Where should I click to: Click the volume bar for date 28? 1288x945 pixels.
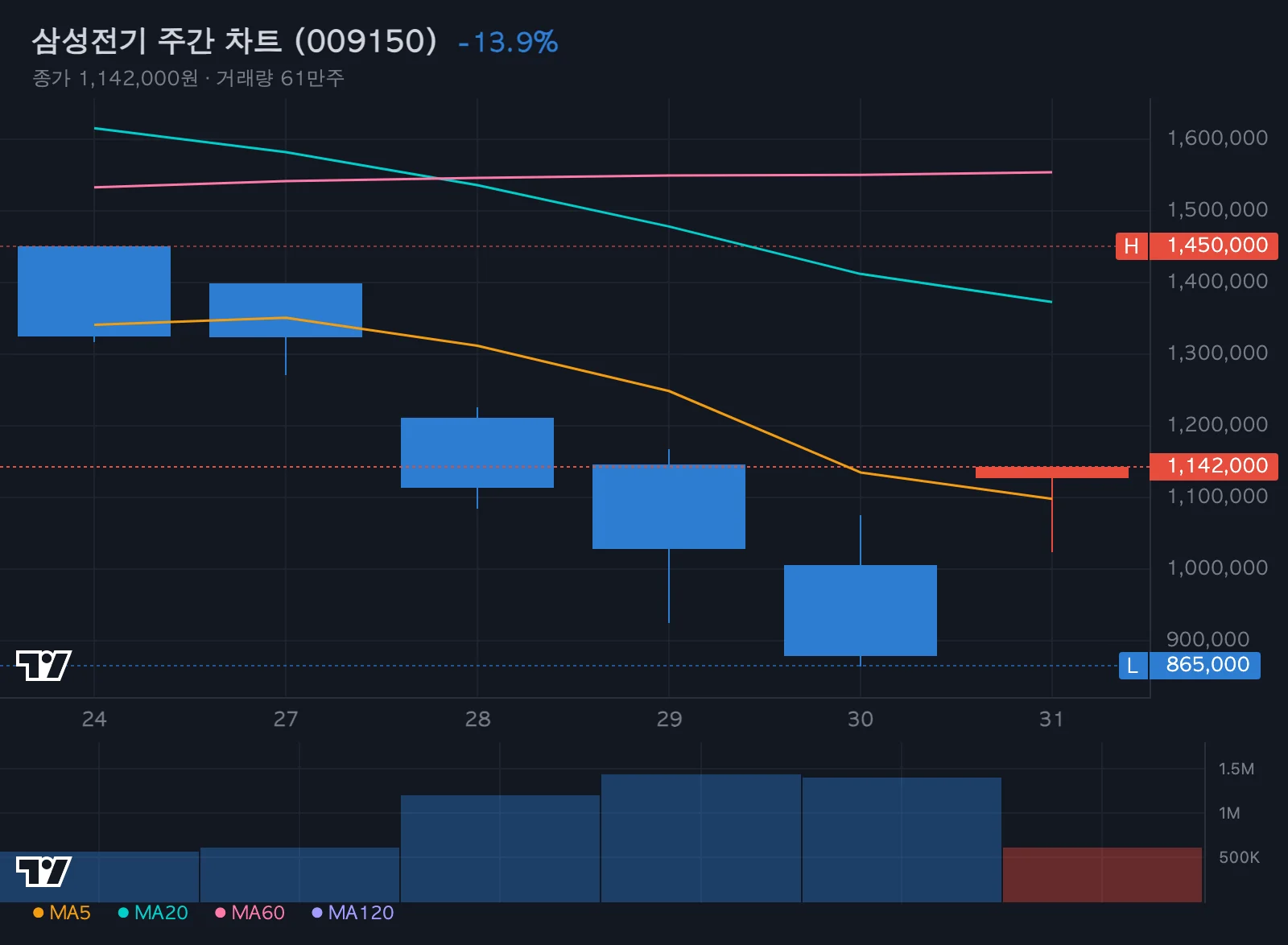[500, 848]
